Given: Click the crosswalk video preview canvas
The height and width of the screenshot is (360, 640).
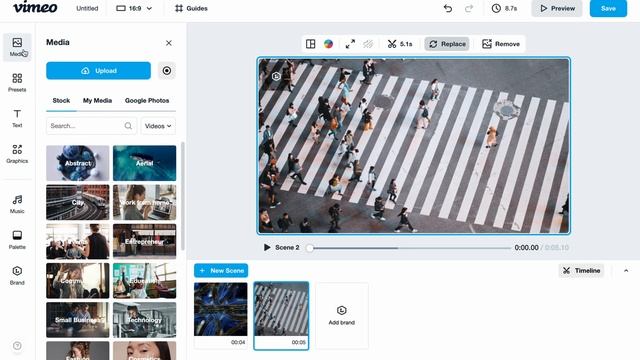Looking at the screenshot, I should coord(413,146).
